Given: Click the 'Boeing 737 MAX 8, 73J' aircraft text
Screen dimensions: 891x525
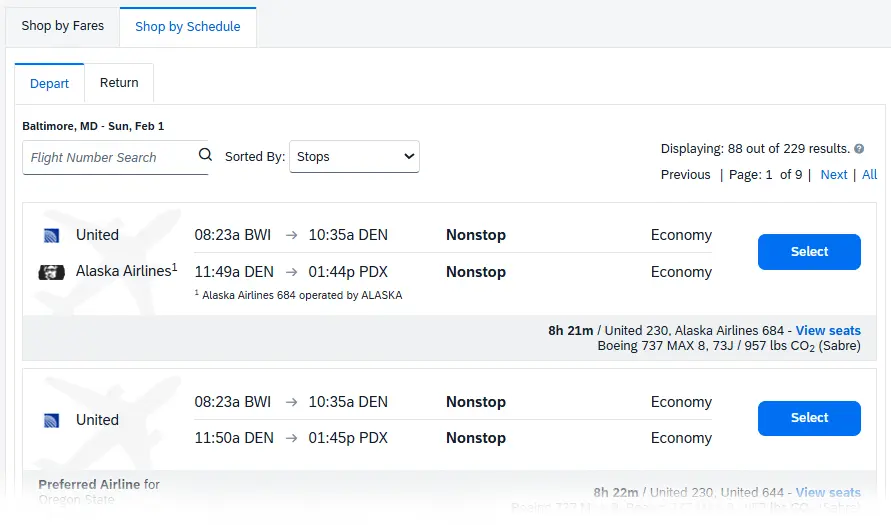Looking at the screenshot, I should (665, 346).
